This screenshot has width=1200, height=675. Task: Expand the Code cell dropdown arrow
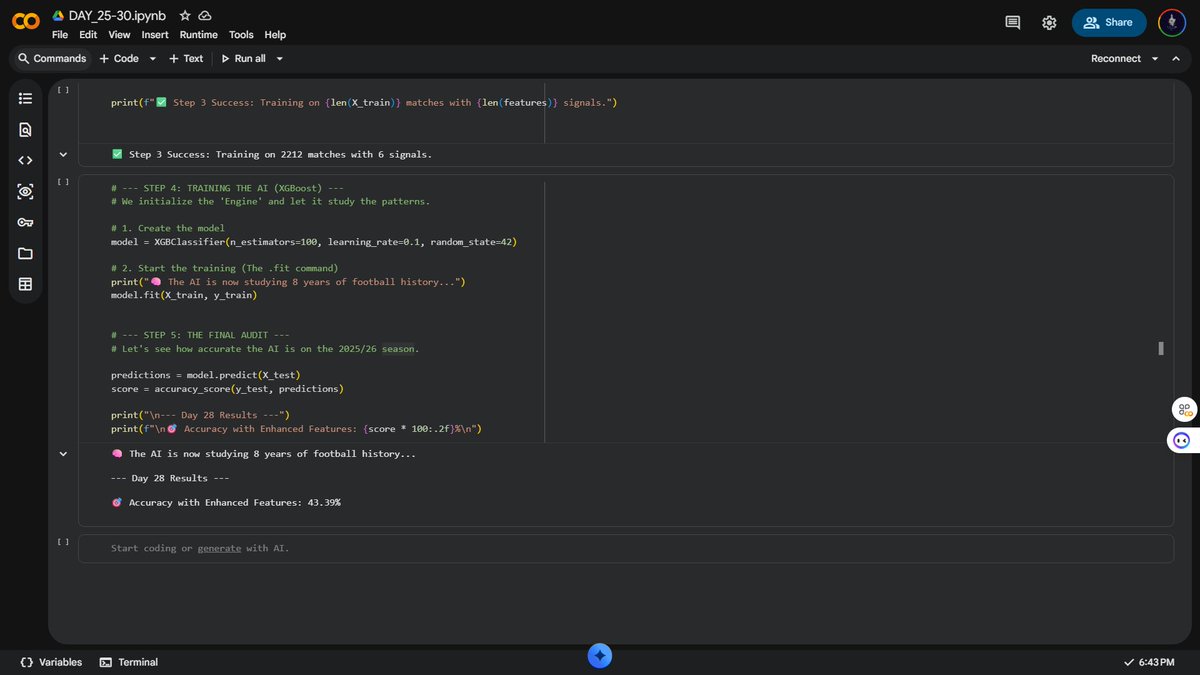point(153,59)
